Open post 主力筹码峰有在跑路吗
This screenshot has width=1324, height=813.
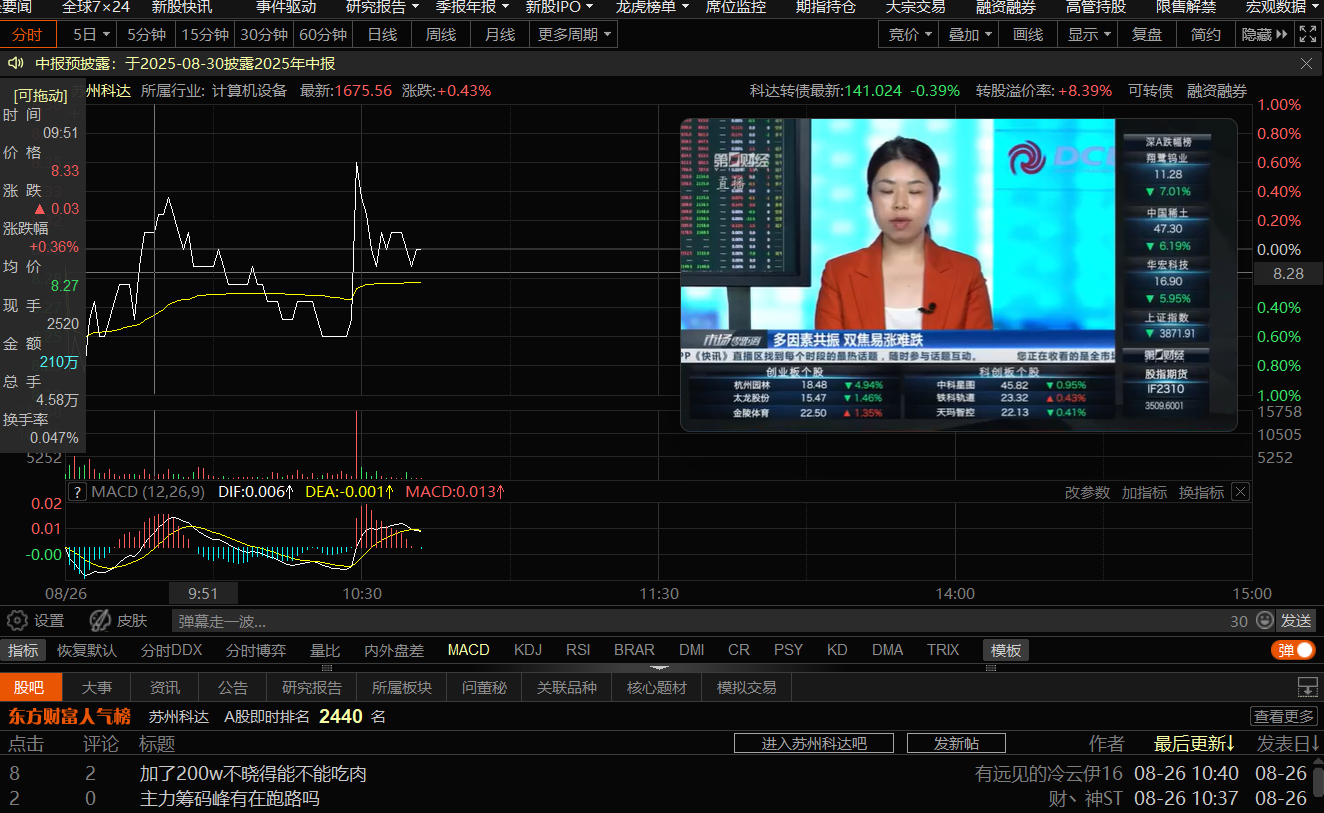pyautogui.click(x=230, y=799)
